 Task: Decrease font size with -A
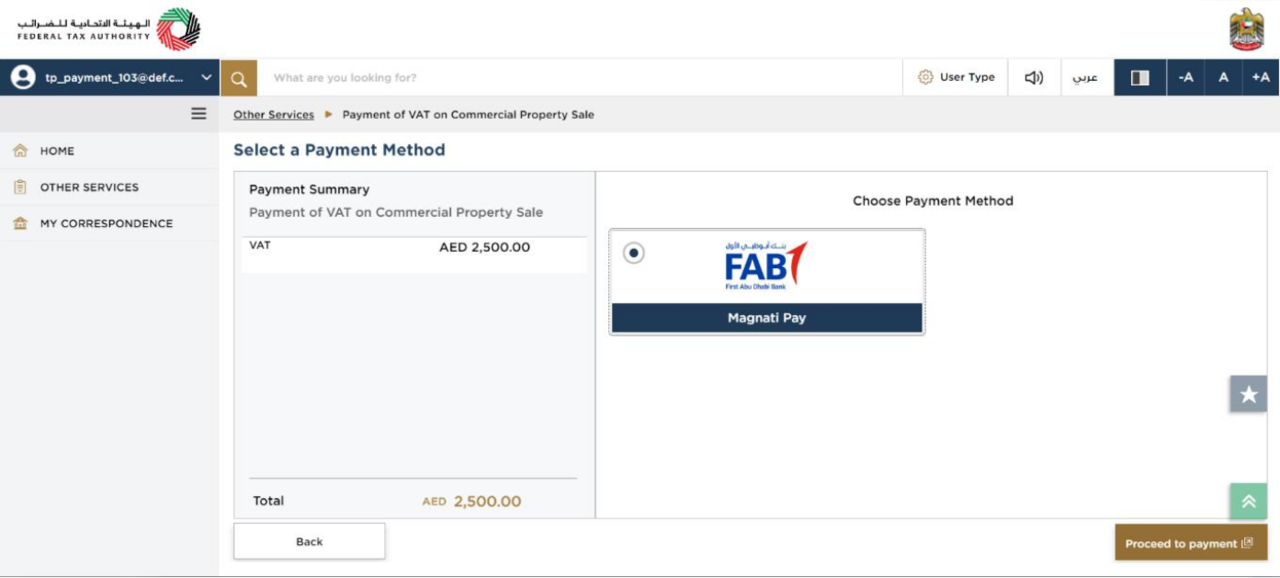pos(1185,78)
